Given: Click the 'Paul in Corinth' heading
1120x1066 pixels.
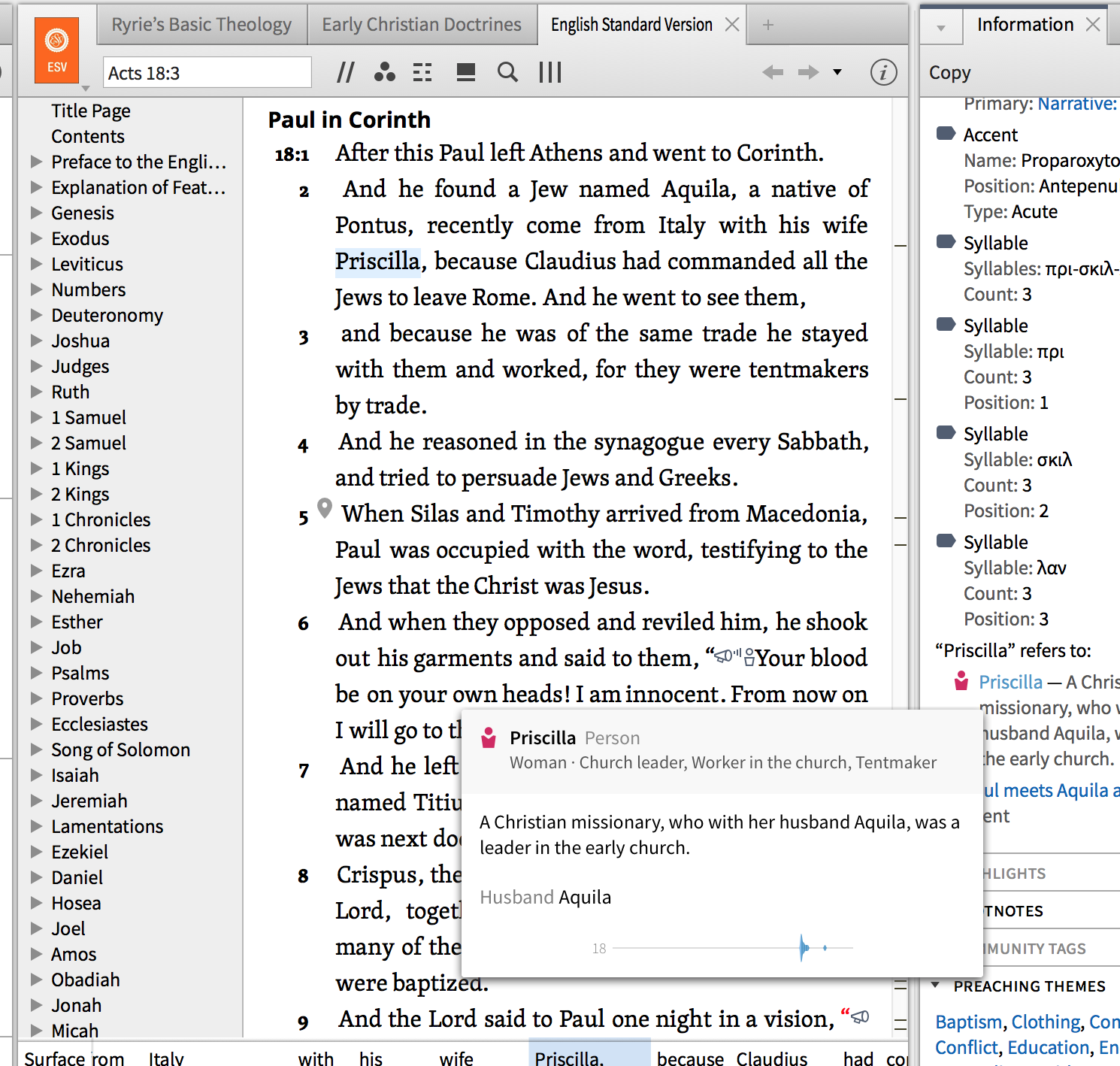Looking at the screenshot, I should point(350,120).
